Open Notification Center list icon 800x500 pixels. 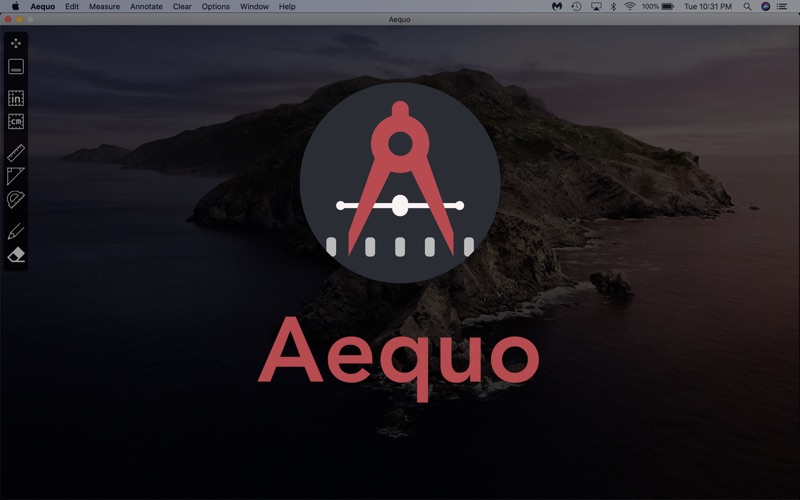(782, 7)
